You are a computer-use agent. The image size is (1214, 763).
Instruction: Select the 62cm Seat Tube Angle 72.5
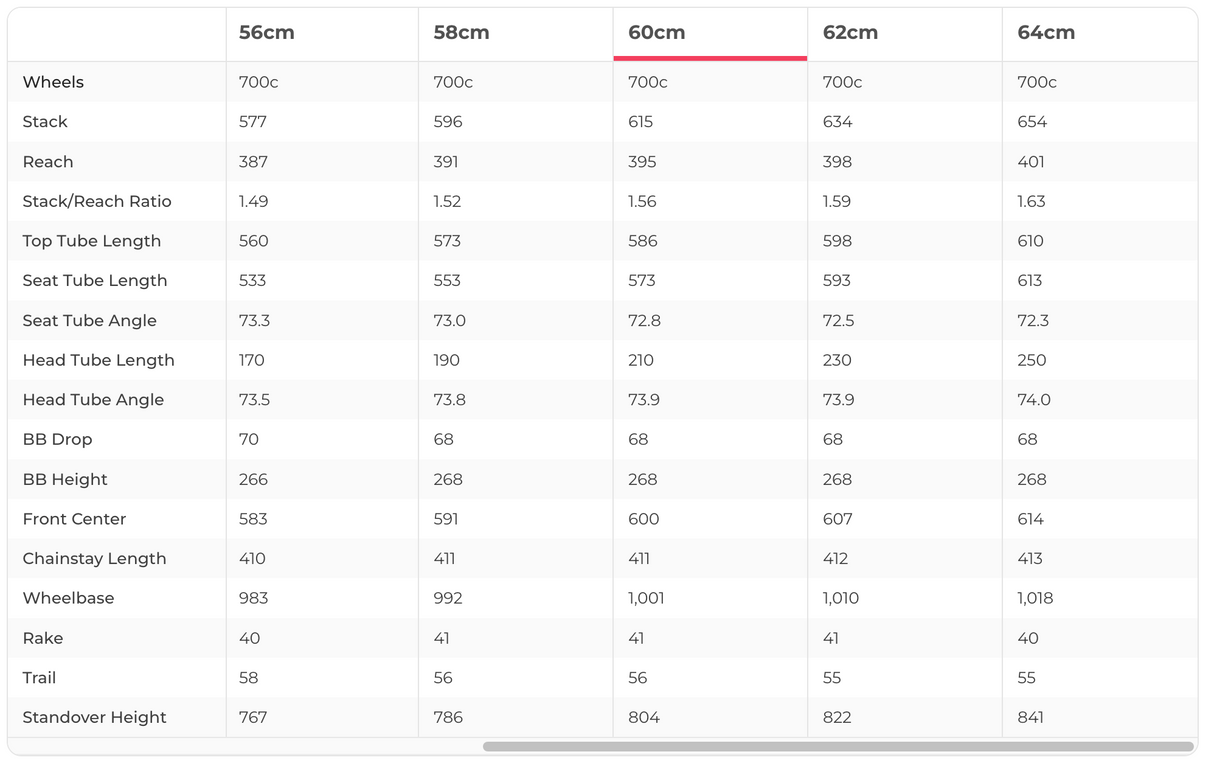click(838, 321)
